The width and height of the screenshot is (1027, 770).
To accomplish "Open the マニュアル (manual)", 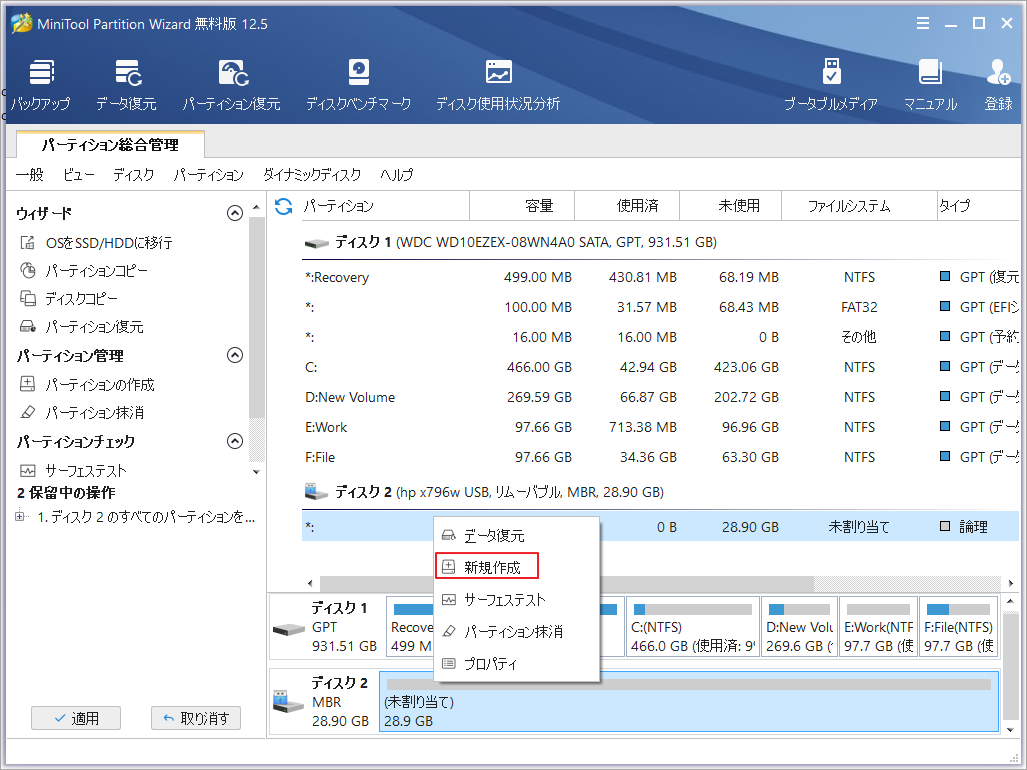I will (x=930, y=82).
